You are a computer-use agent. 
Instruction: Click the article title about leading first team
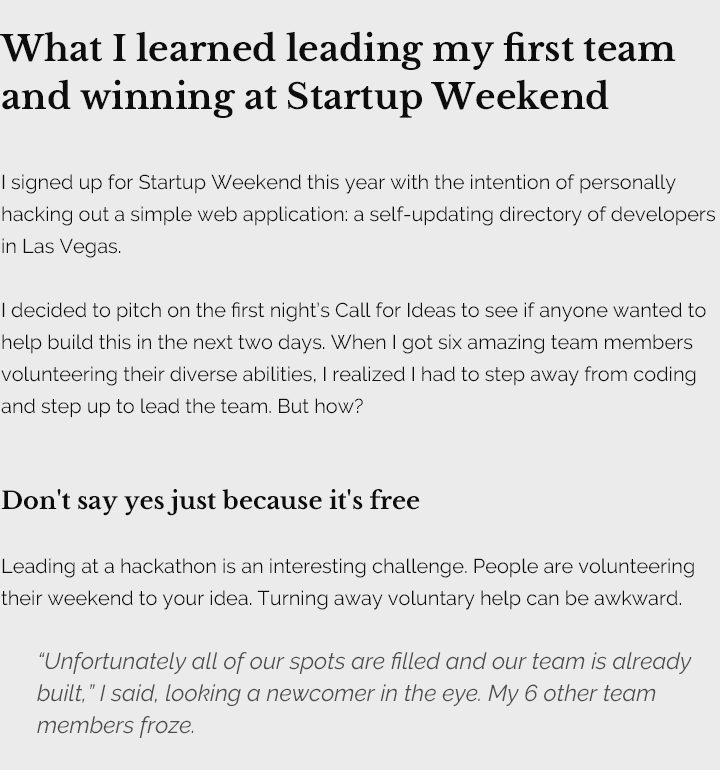point(337,72)
